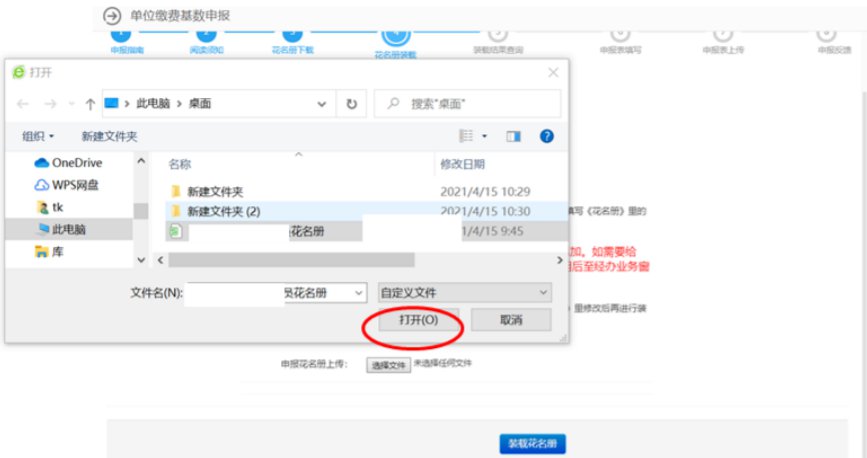Click the file list horizontal scrollbar thumb
The width and height of the screenshot is (867, 458).
click(291, 259)
